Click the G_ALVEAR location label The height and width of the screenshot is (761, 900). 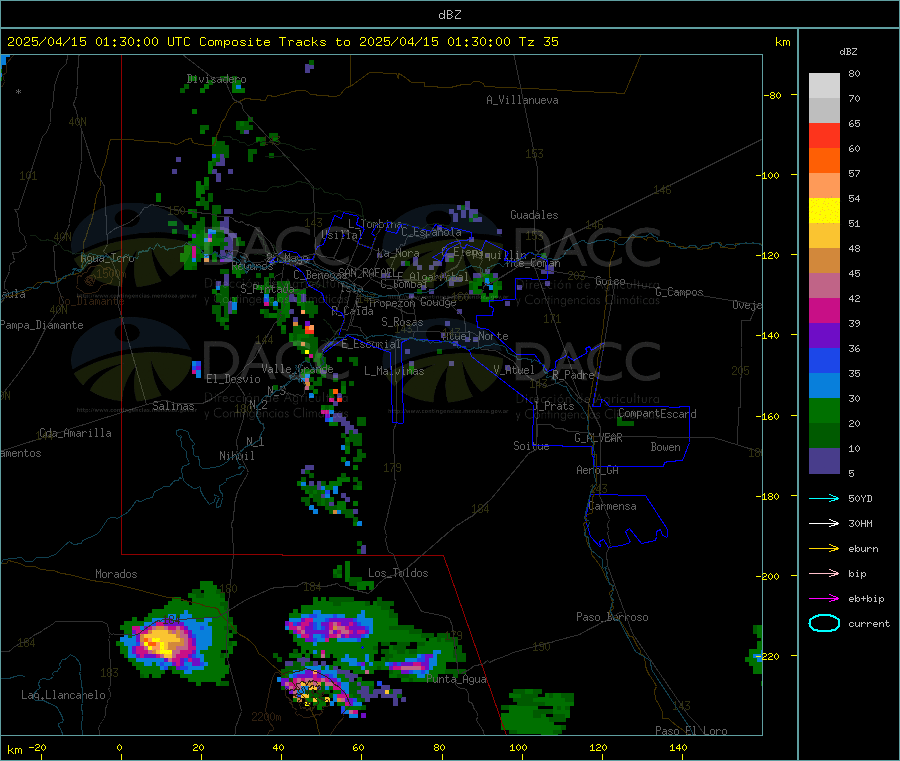point(598,437)
